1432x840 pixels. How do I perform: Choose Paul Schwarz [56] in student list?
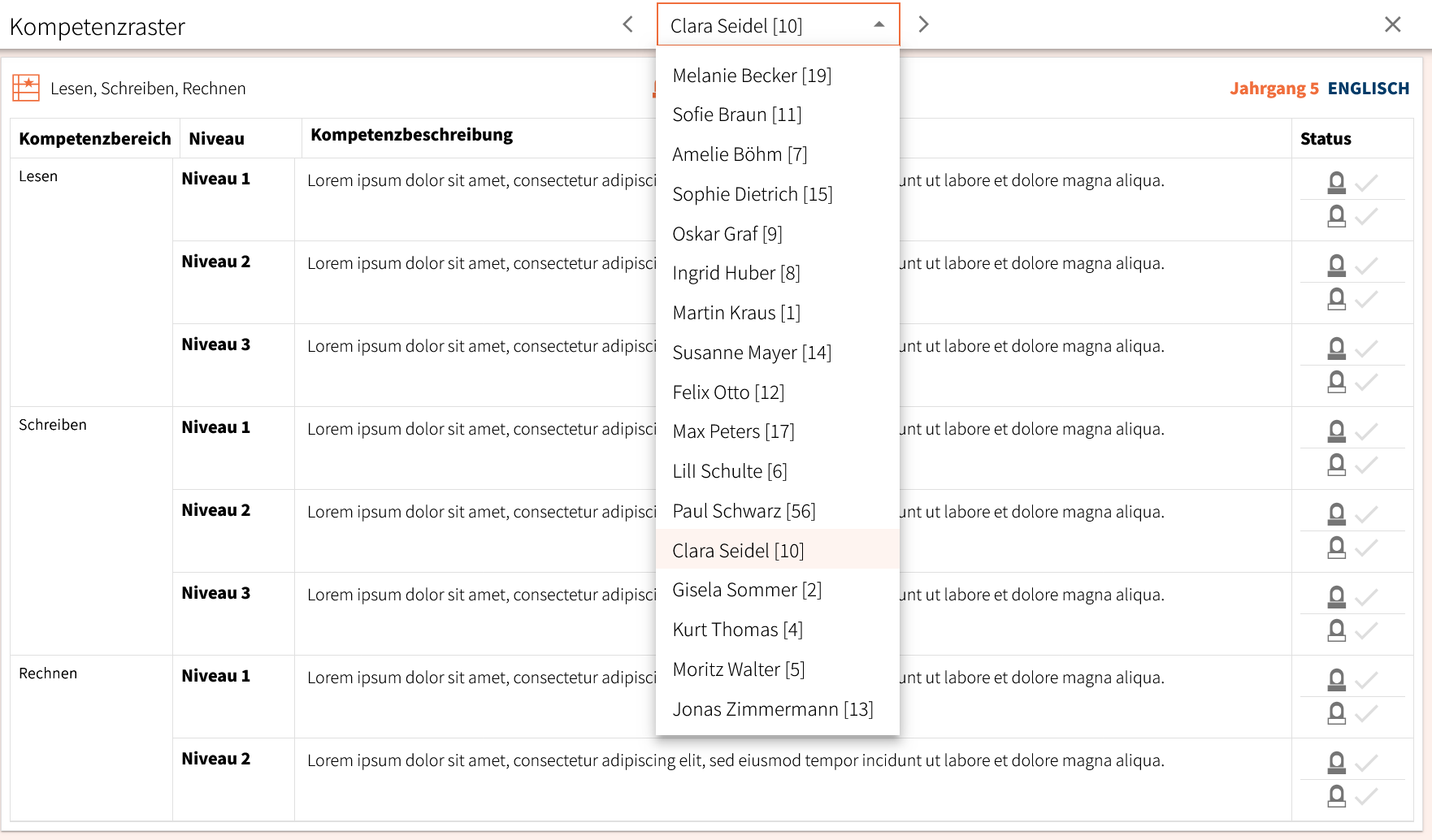point(744,511)
